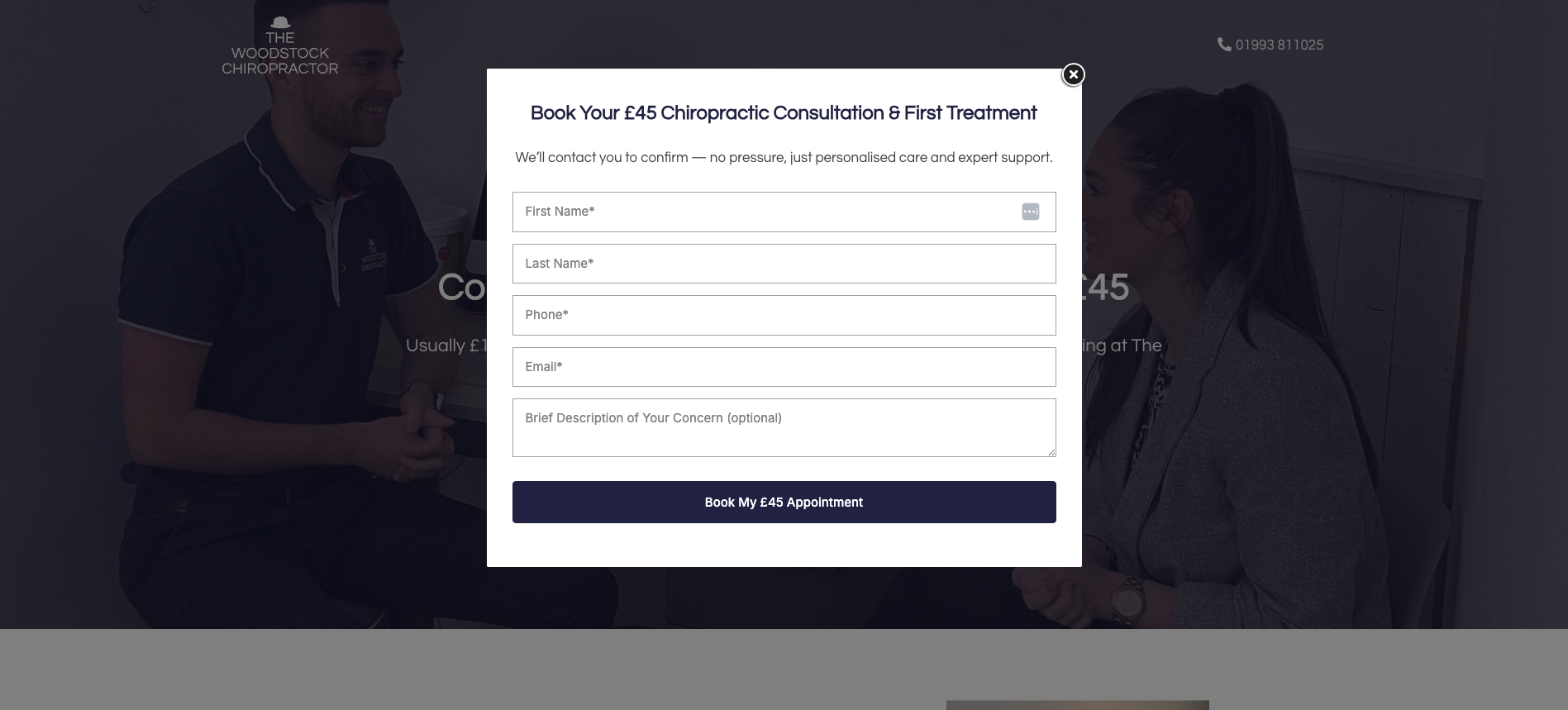Click the resize handle on the description textarea

pos(1051,451)
